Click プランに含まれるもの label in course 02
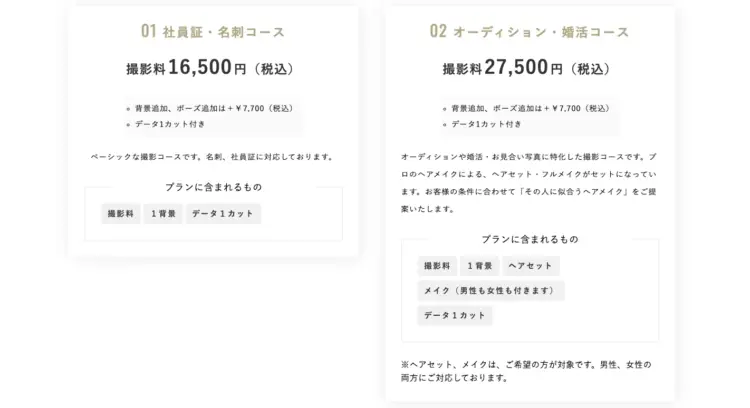The height and width of the screenshot is (408, 750). click(530, 239)
